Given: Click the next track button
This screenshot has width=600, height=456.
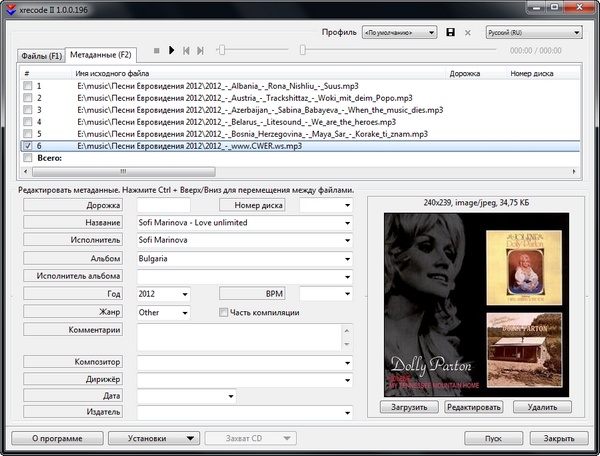Looking at the screenshot, I should pyautogui.click(x=201, y=50).
